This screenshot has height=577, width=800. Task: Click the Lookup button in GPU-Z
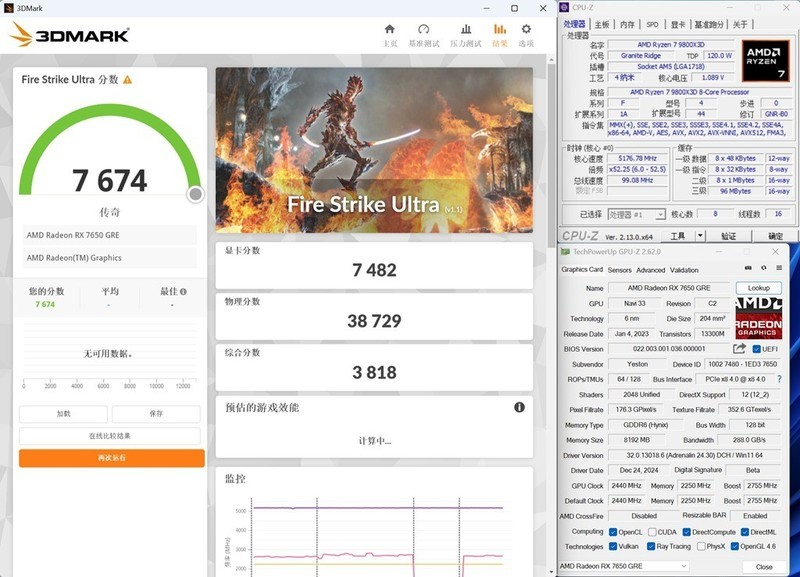coord(759,286)
